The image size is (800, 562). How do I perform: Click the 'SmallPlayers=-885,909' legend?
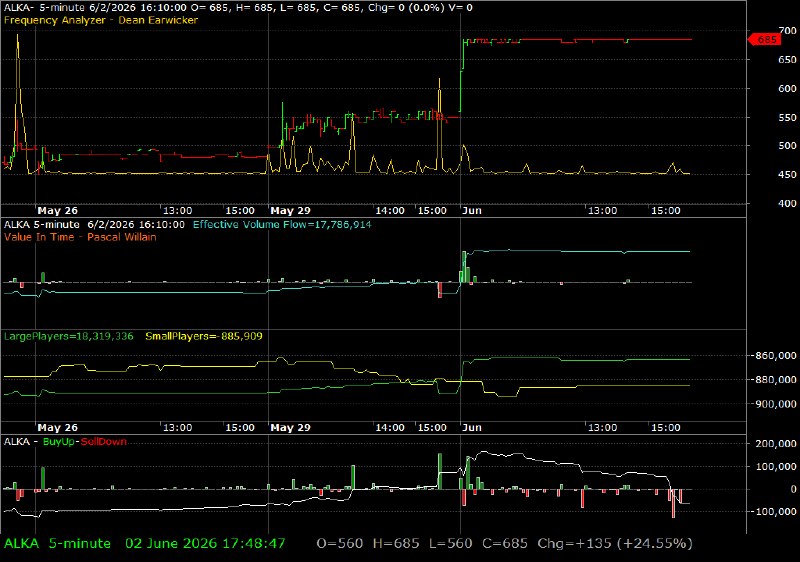point(204,336)
